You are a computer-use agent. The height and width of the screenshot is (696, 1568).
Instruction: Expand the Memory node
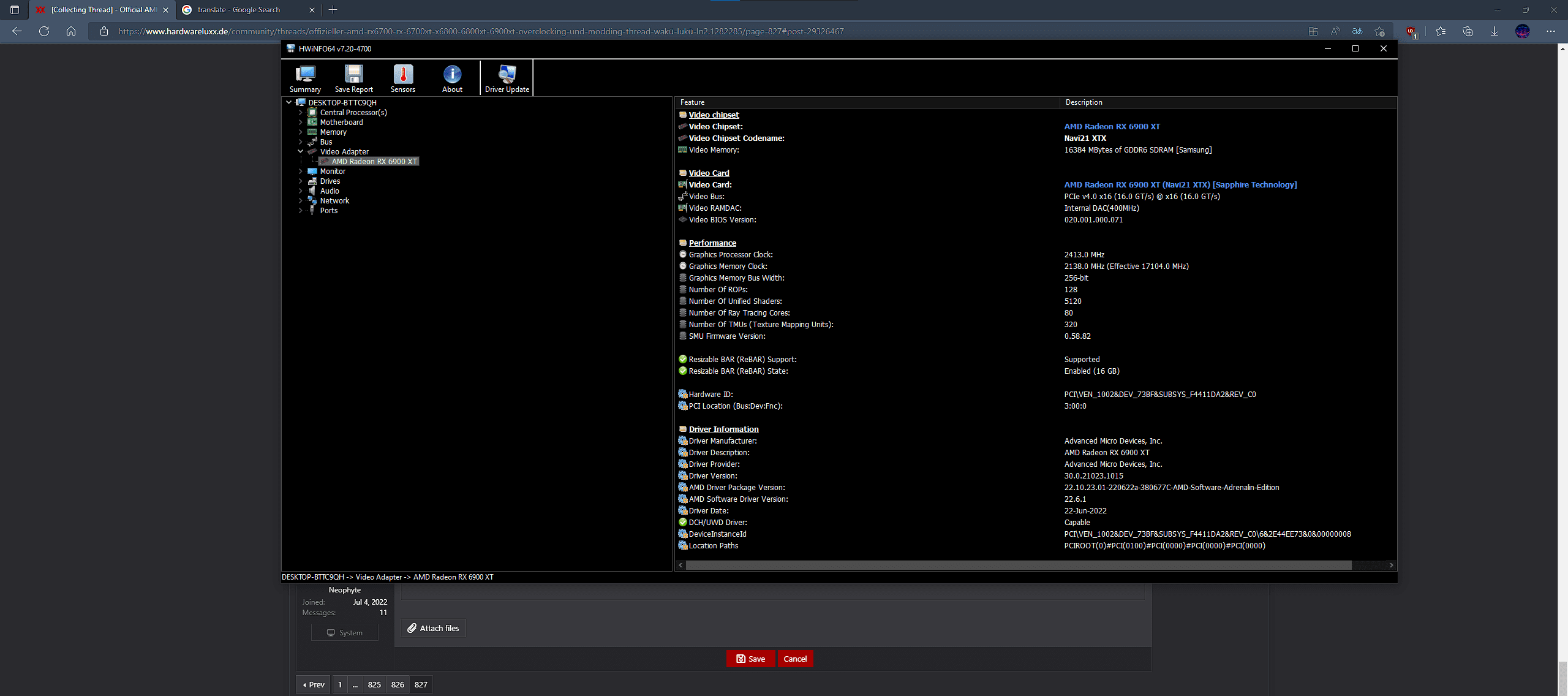pos(300,132)
